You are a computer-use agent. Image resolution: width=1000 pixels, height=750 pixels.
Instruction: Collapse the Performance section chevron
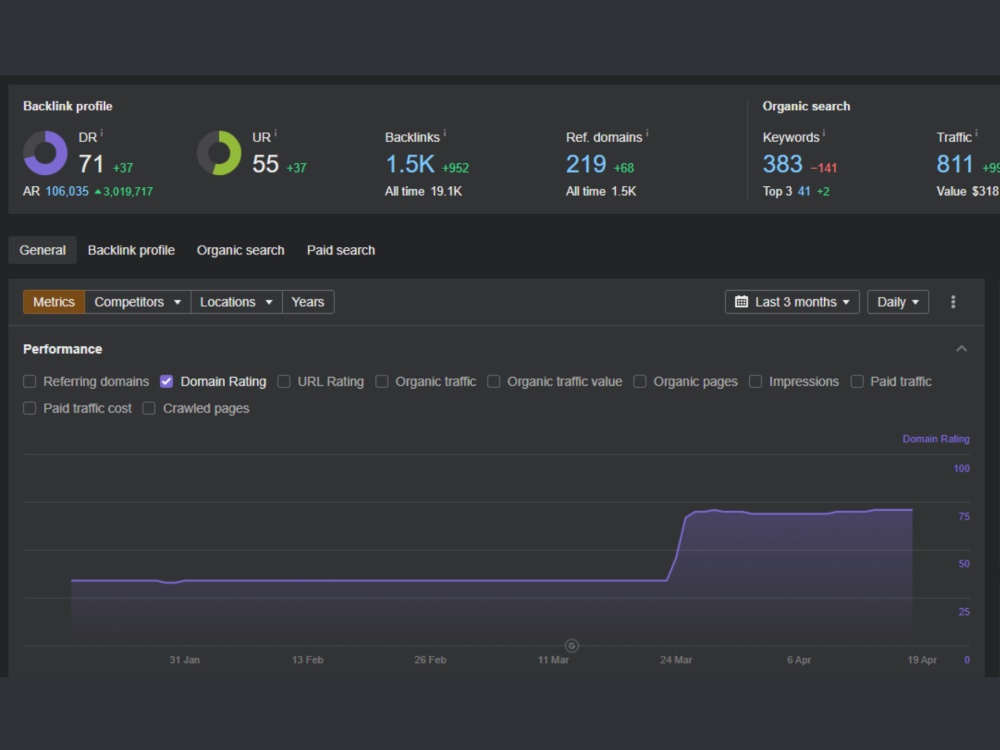(962, 349)
